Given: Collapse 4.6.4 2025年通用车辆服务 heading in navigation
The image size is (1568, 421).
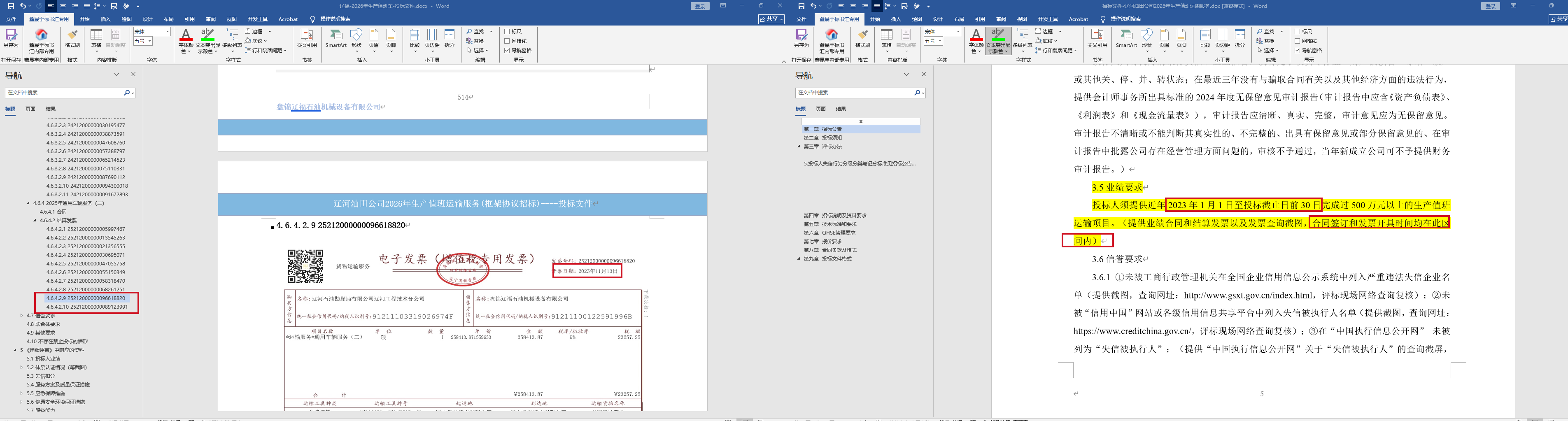Looking at the screenshot, I should click(x=28, y=203).
